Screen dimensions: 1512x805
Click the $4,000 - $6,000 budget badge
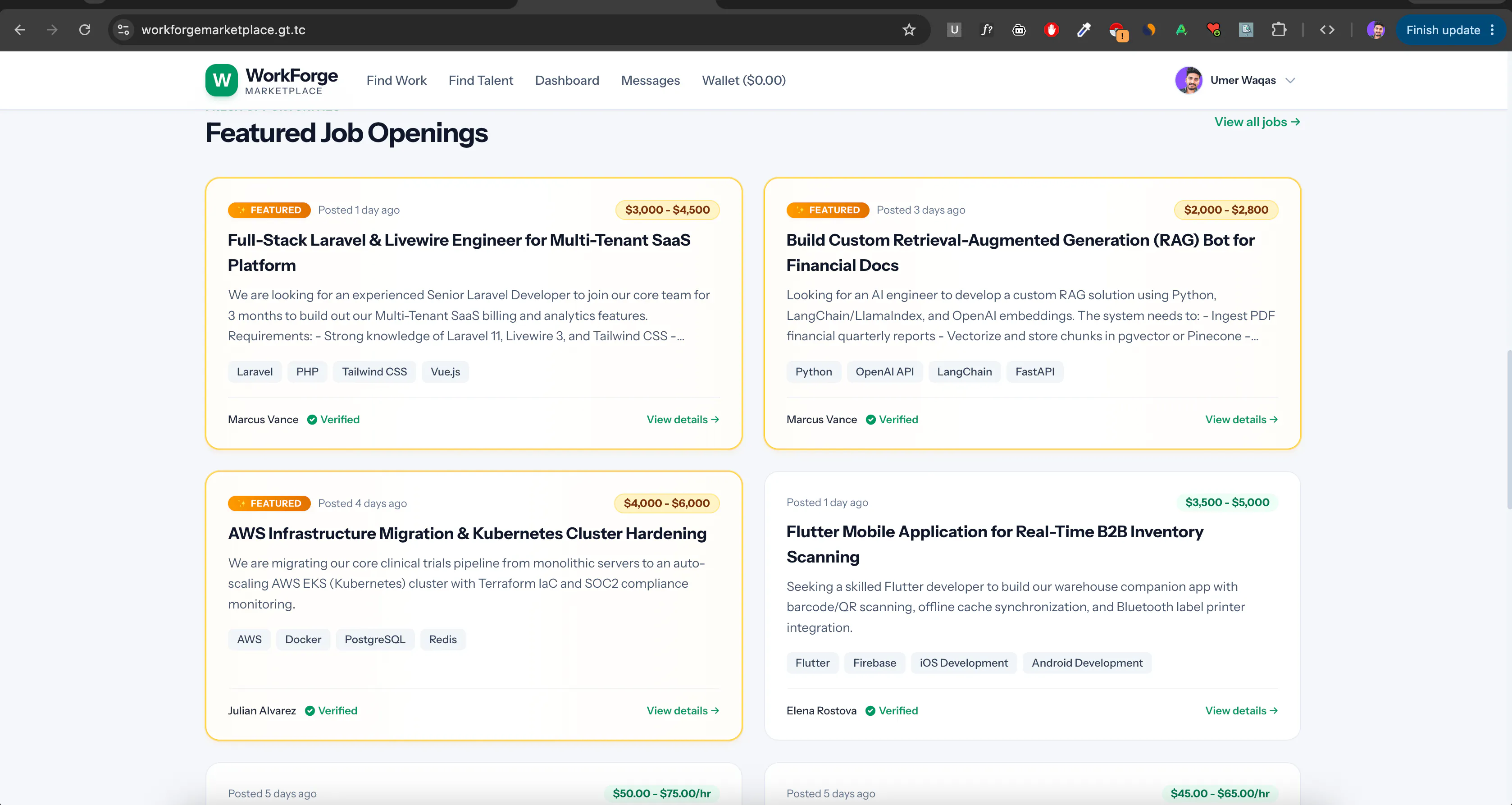tap(667, 503)
